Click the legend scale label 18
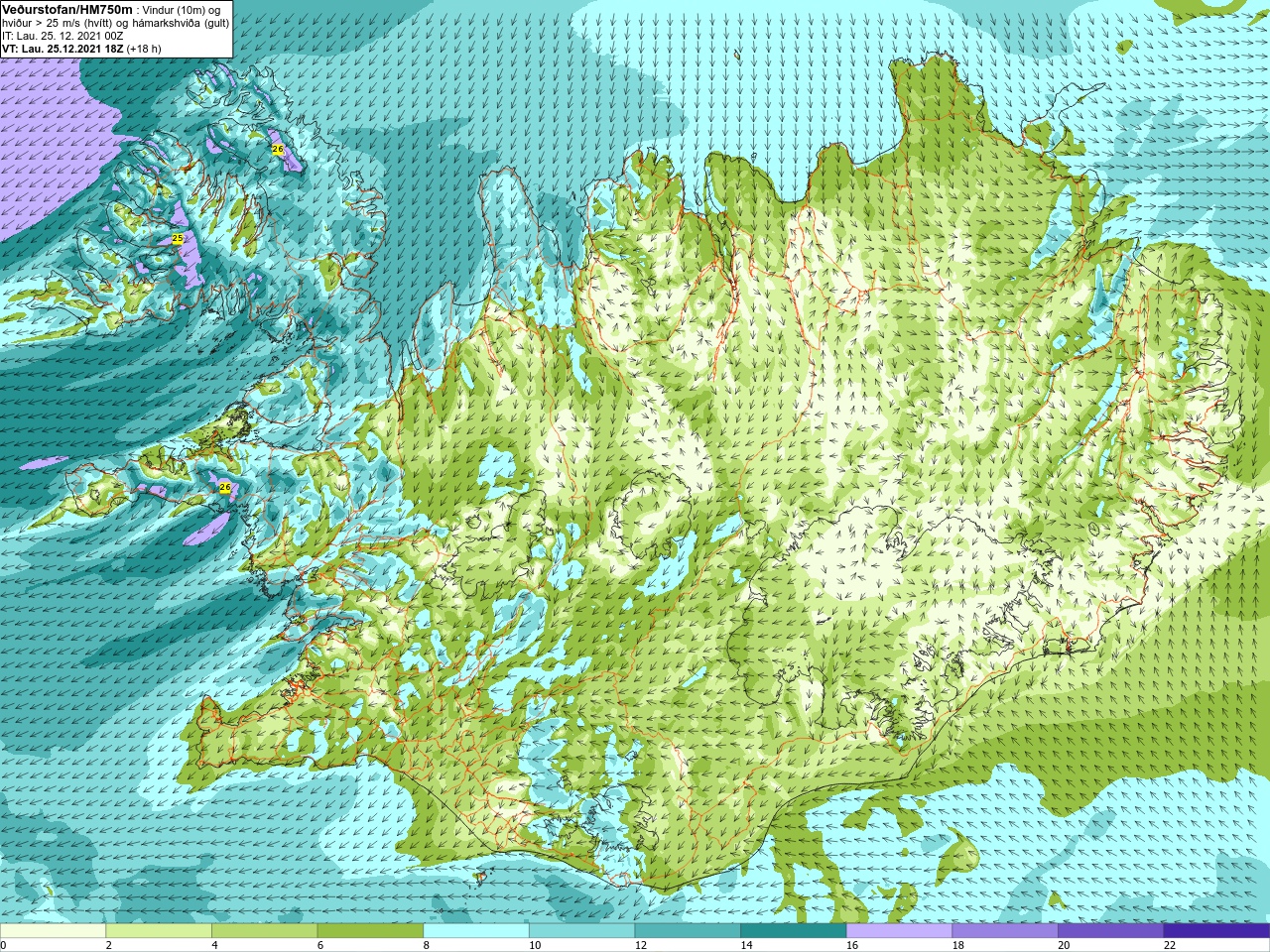The width and height of the screenshot is (1270, 952). [x=958, y=945]
